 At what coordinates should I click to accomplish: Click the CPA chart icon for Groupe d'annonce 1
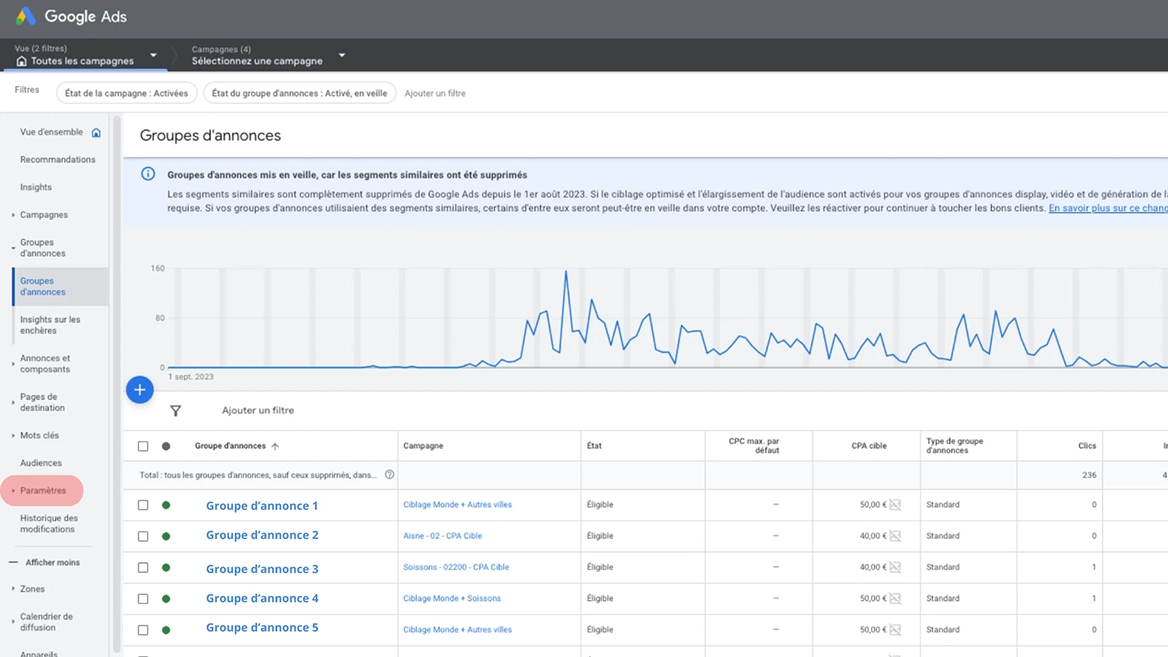click(895, 504)
